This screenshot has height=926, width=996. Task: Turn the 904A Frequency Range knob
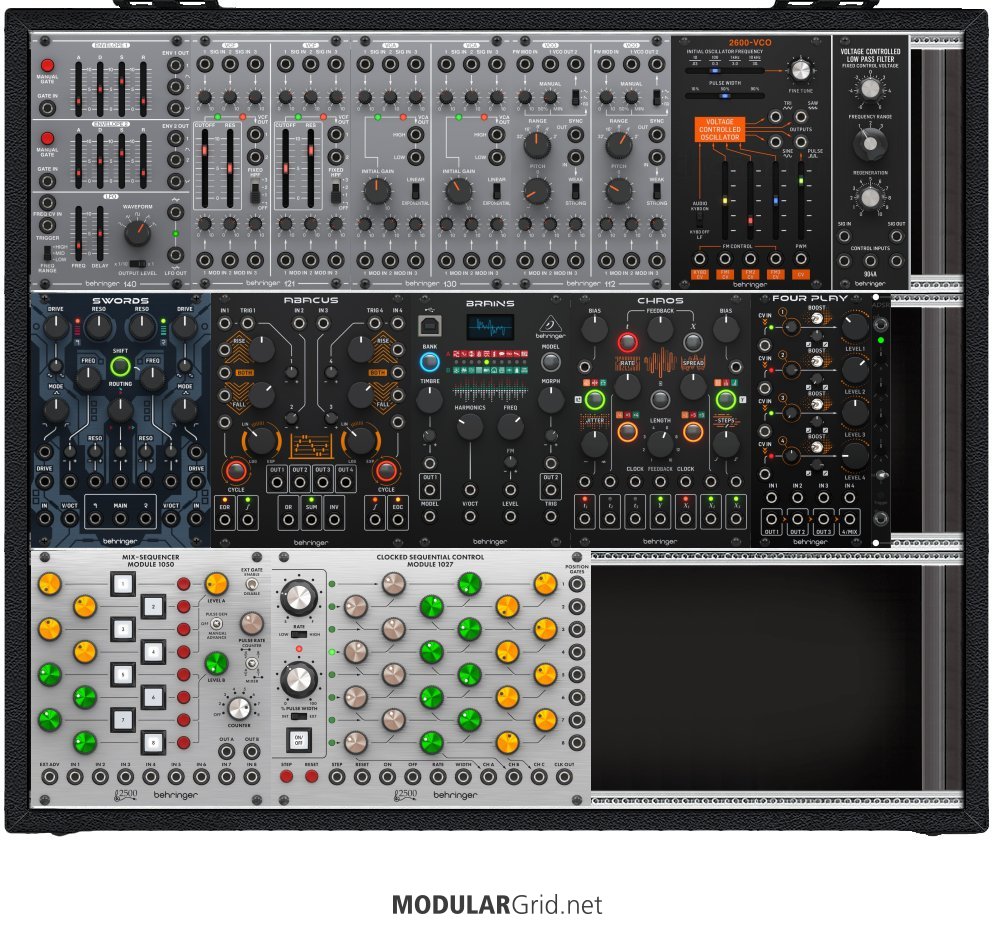(x=870, y=144)
